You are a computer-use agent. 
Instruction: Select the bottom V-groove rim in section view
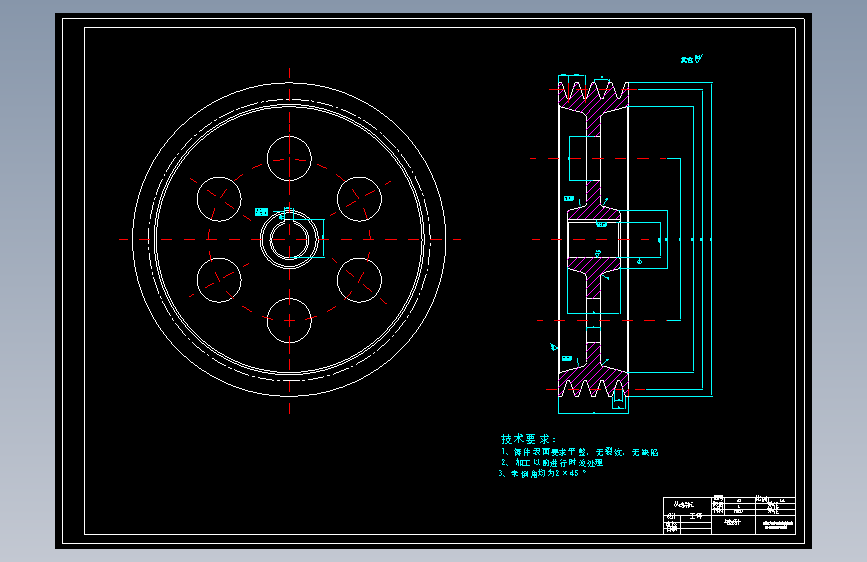pos(593,383)
